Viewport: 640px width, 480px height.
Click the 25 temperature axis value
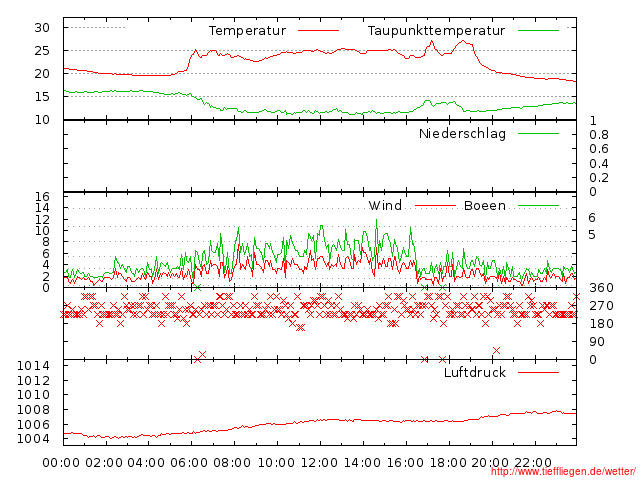42,51
